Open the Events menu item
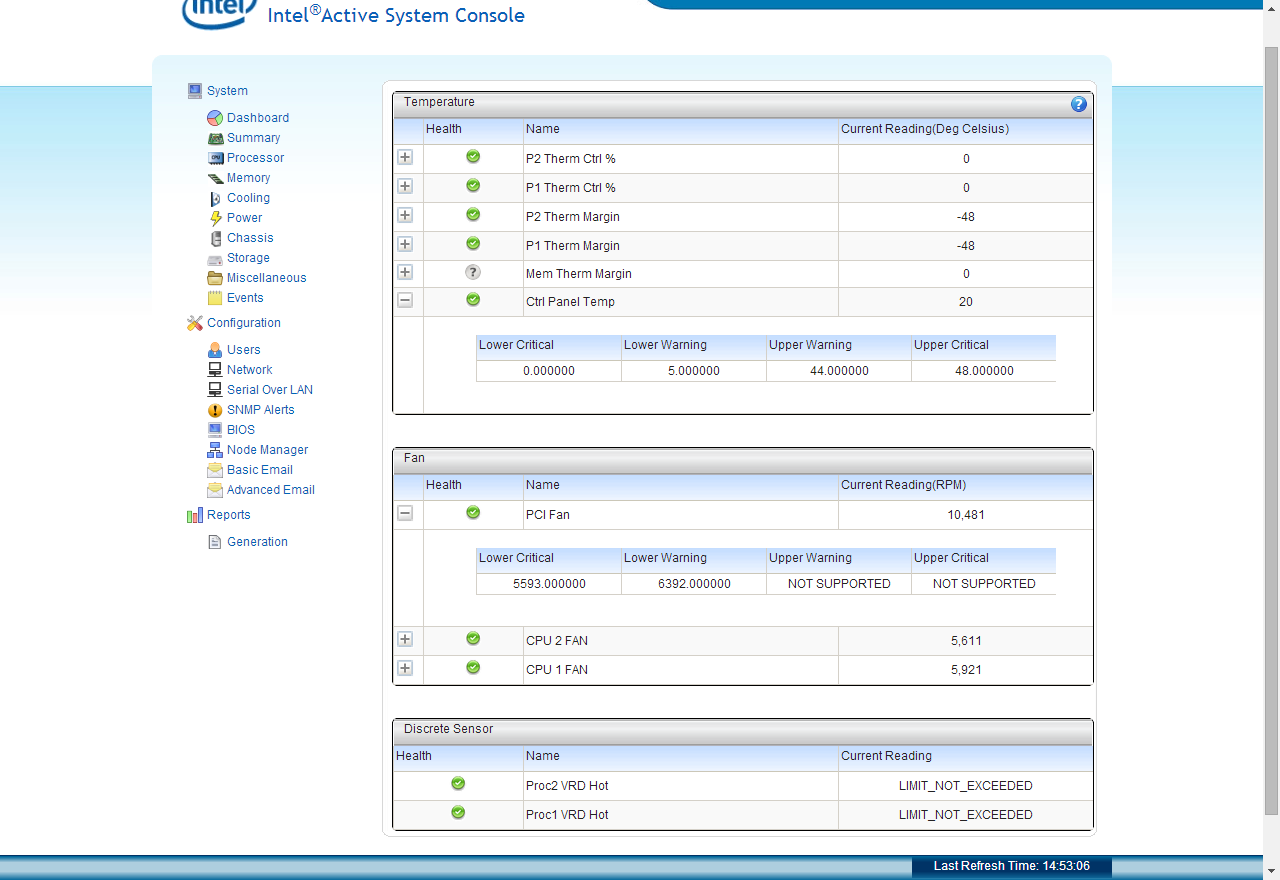Screen dimensions: 1280x880 (x=245, y=298)
